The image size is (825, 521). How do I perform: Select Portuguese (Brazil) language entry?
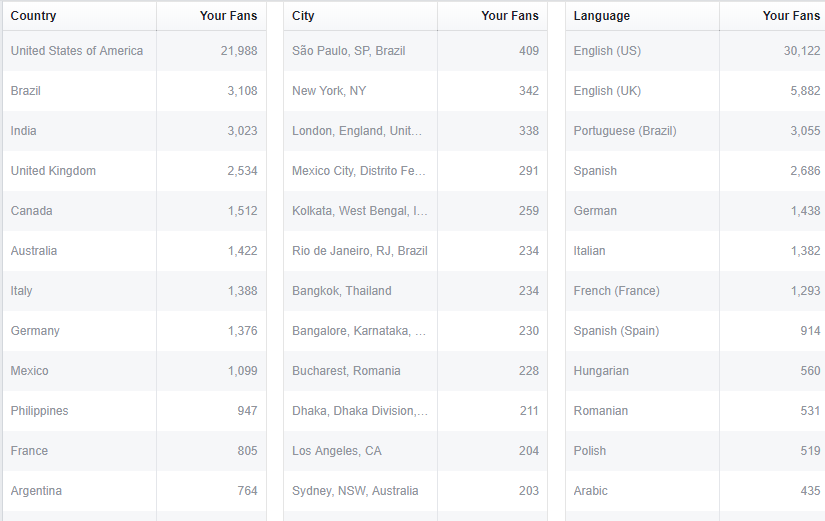[x=625, y=131]
